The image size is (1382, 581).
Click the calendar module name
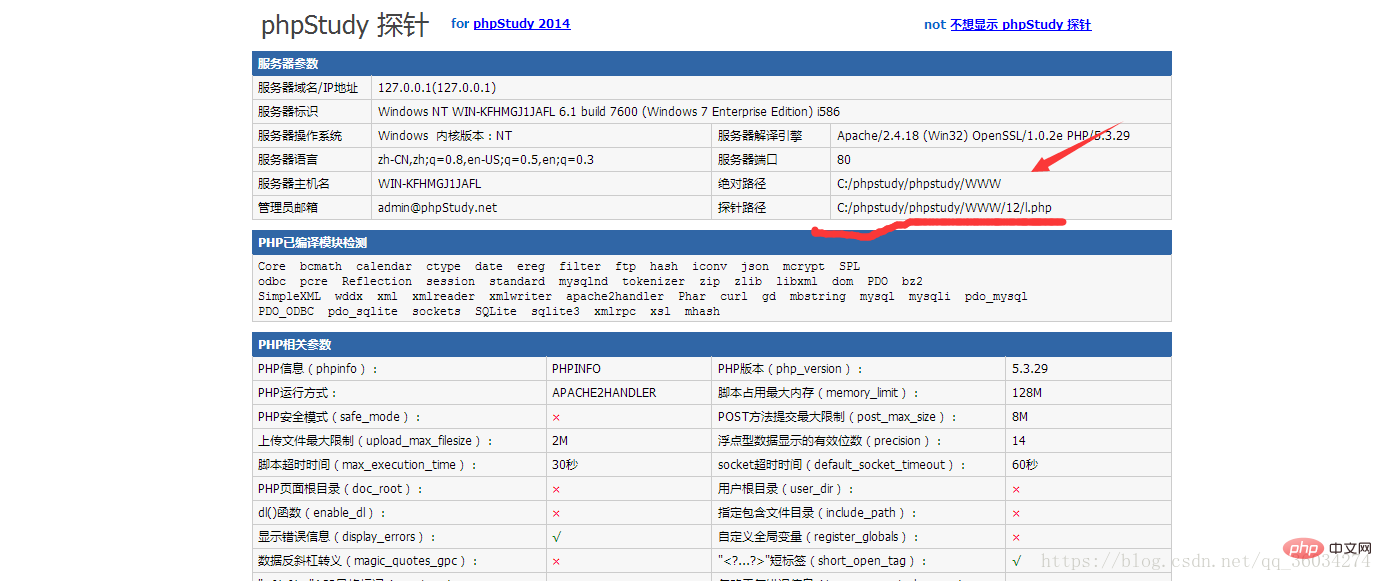[384, 267]
